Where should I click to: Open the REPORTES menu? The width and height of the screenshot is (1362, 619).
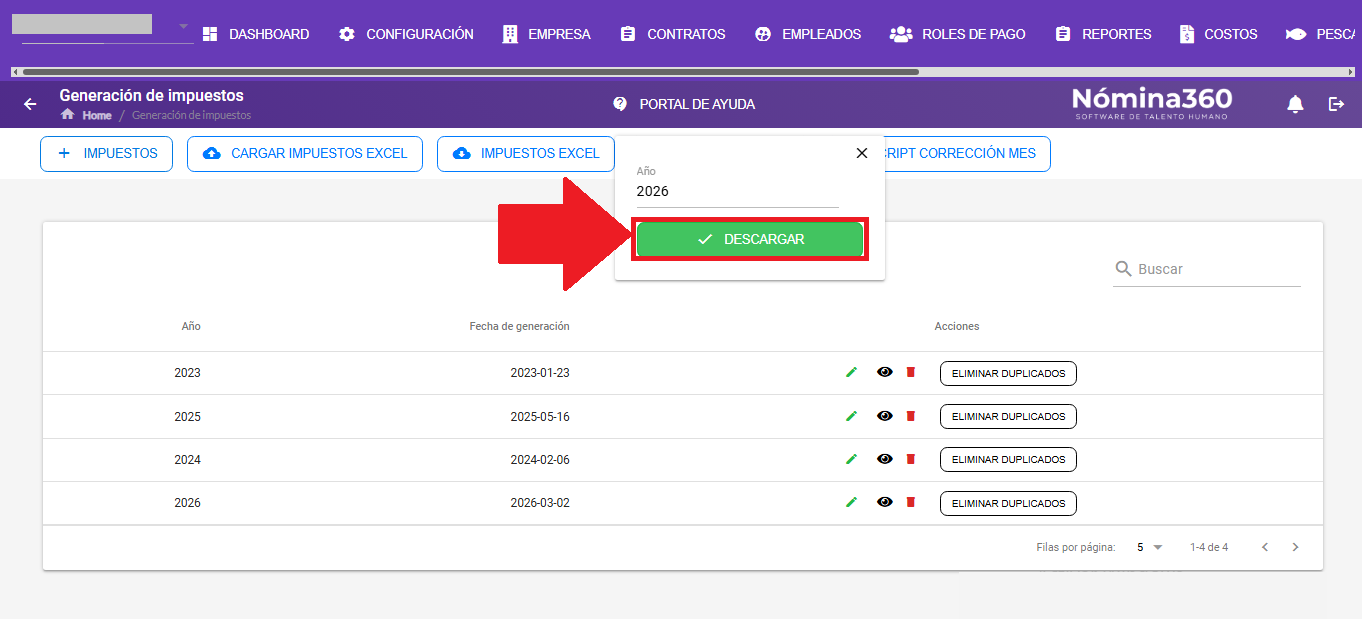[1104, 34]
